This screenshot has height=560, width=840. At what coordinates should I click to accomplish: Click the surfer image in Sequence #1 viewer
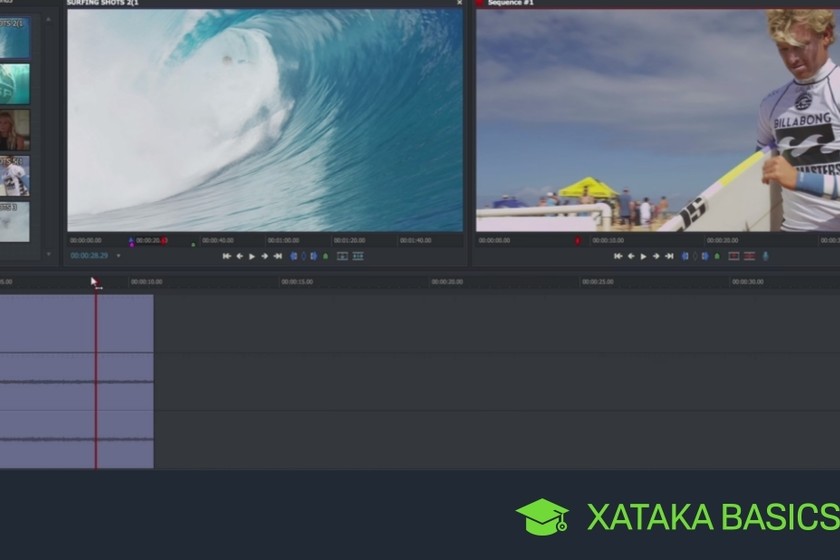658,120
